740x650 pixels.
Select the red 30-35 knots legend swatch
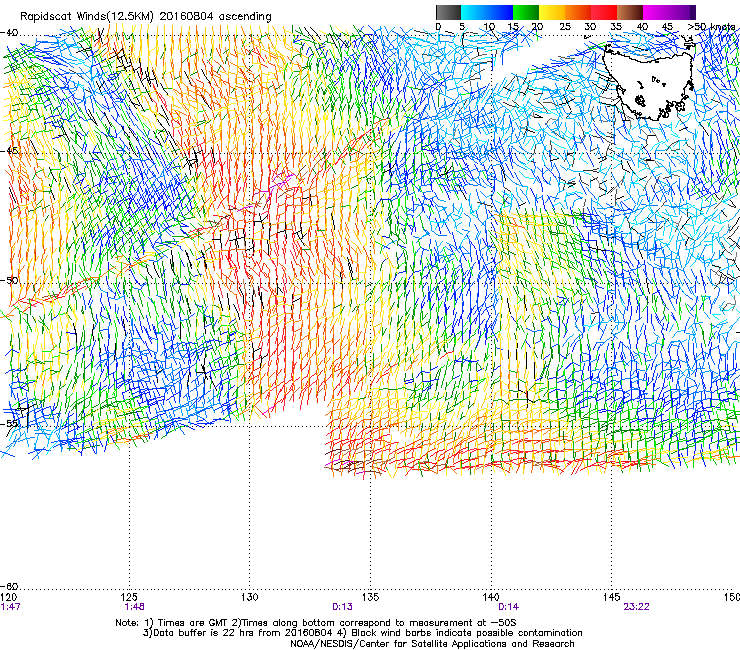point(604,12)
